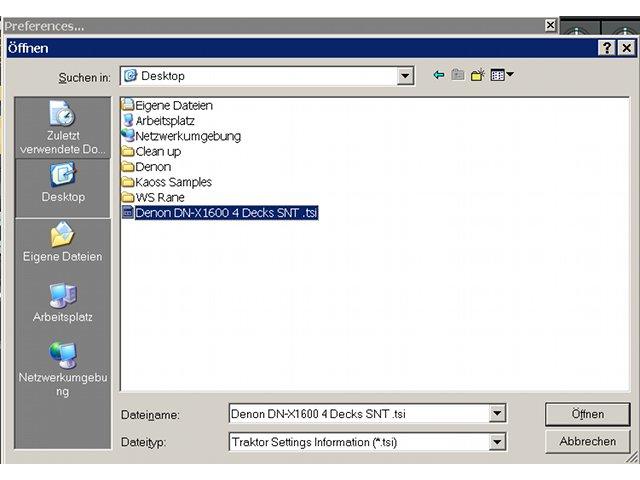Expand the Dateiname dropdown arrow

(497, 413)
